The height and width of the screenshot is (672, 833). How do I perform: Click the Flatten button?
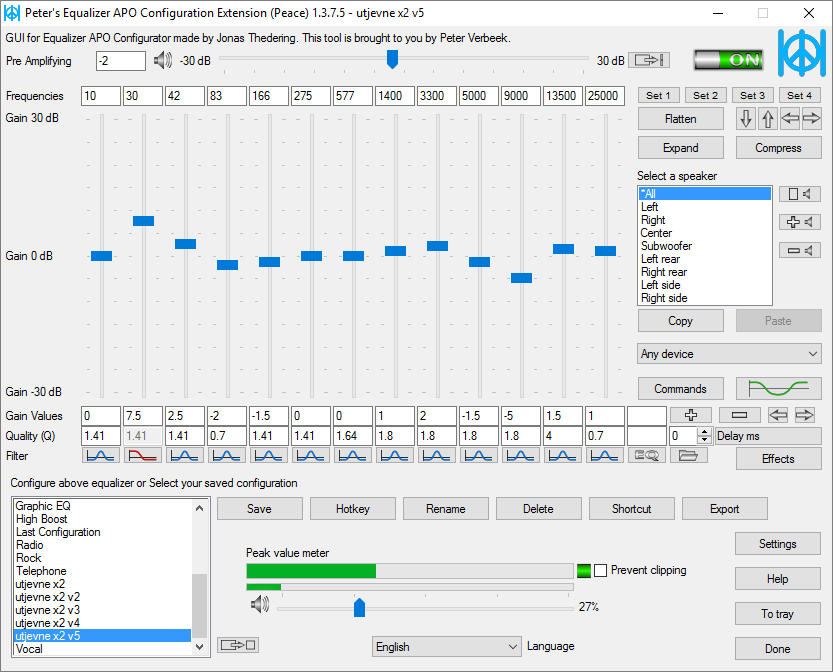[x=681, y=119]
